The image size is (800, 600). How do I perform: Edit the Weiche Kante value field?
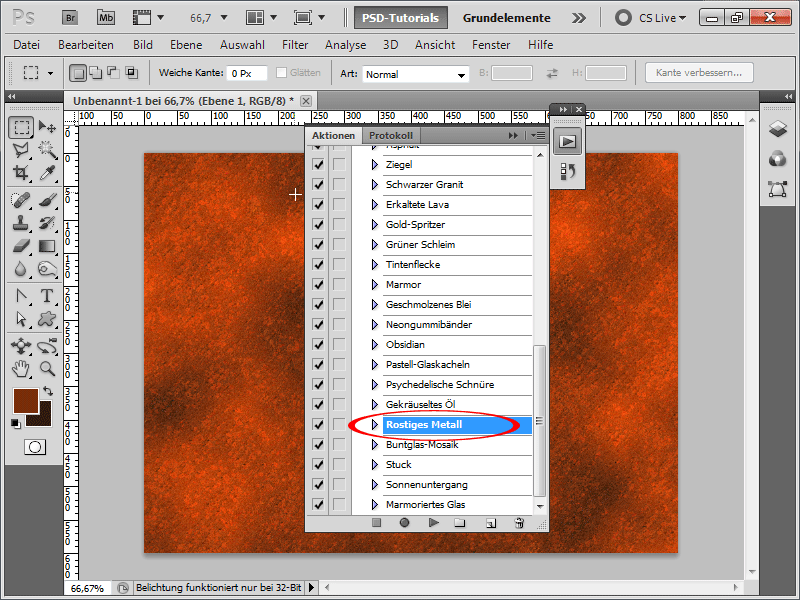coord(247,73)
